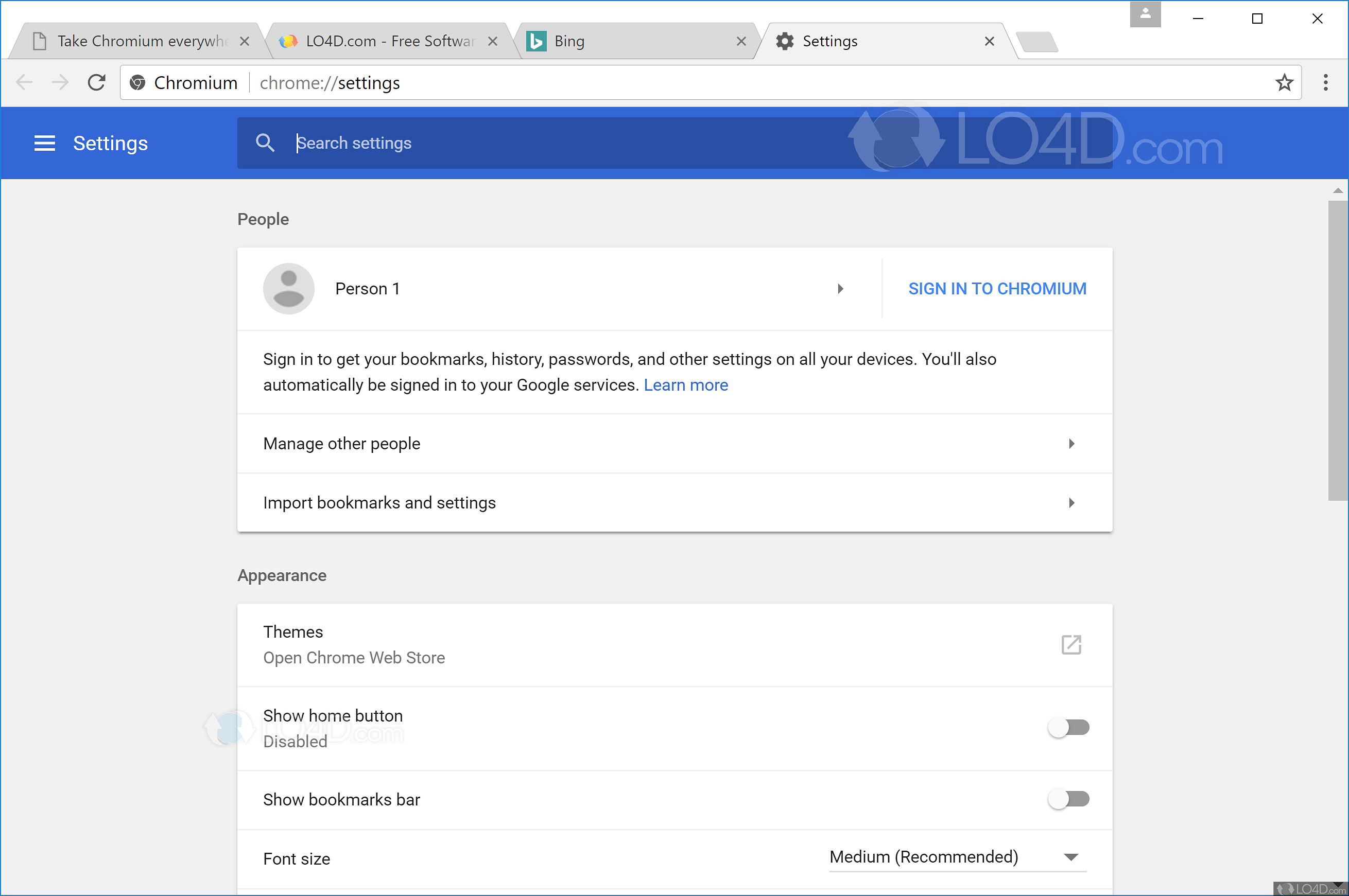Enable the Show home button toggle
Screen dimensions: 1349x896
1068,727
